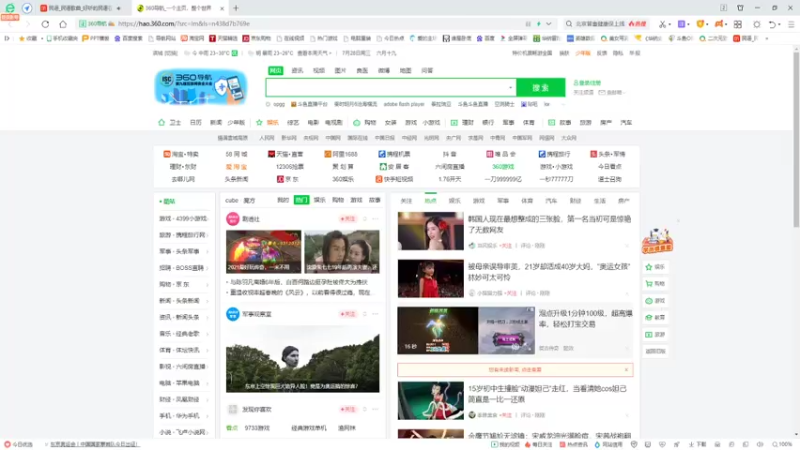Open the favorites star bookmark

pyautogui.click(x=28, y=38)
